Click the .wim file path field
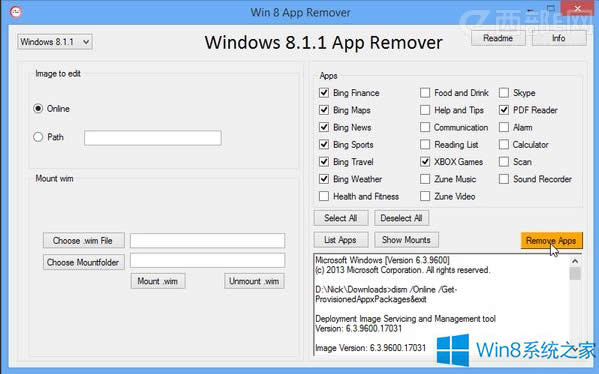Image resolution: width=599 pixels, height=374 pixels. pos(207,241)
